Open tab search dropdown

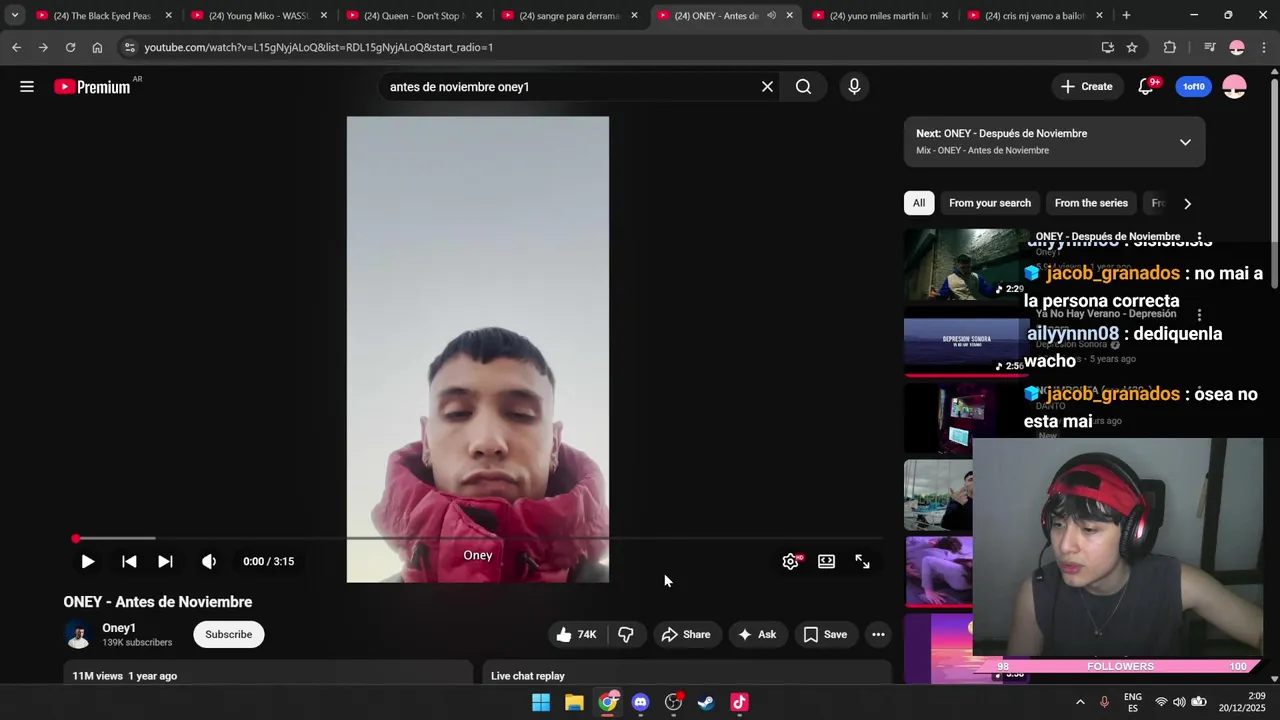14,16
